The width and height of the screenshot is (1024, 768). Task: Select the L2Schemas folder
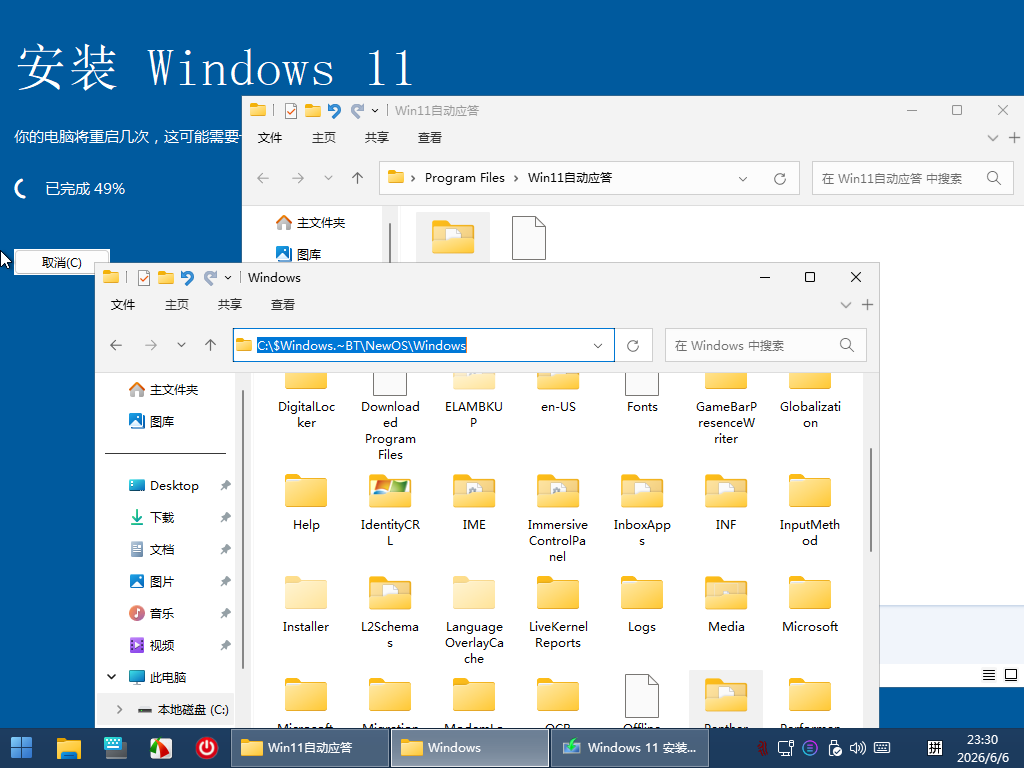pos(390,612)
